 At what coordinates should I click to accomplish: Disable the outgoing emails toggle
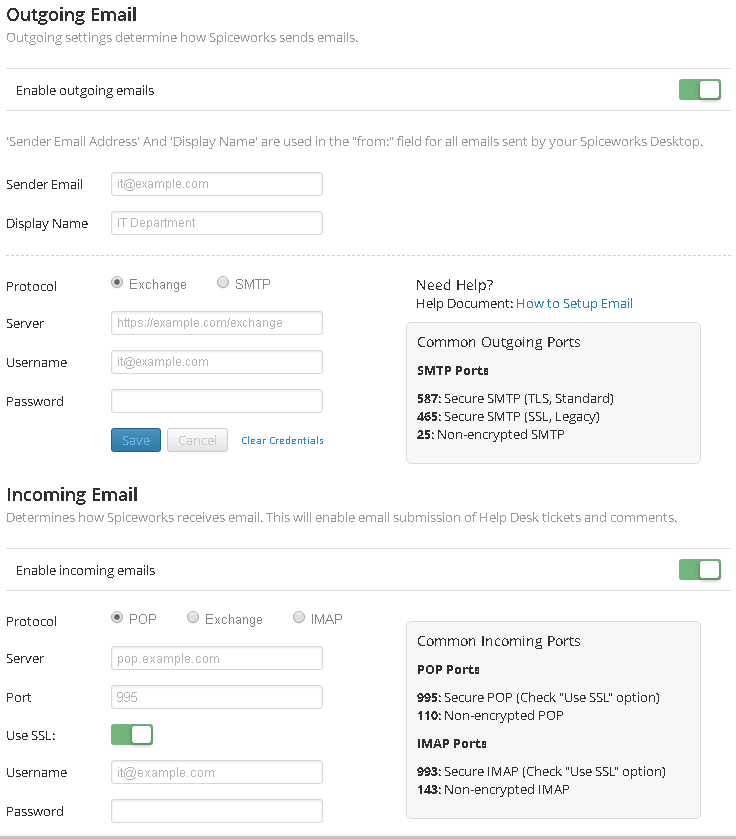[x=699, y=89]
